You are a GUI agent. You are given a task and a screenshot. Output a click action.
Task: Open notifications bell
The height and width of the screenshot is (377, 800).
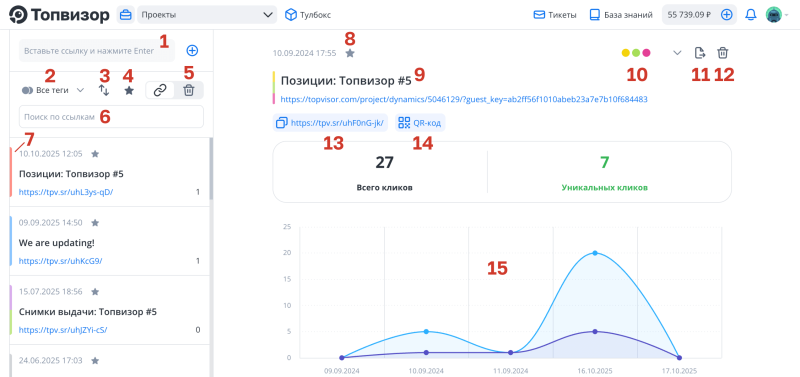tap(751, 15)
